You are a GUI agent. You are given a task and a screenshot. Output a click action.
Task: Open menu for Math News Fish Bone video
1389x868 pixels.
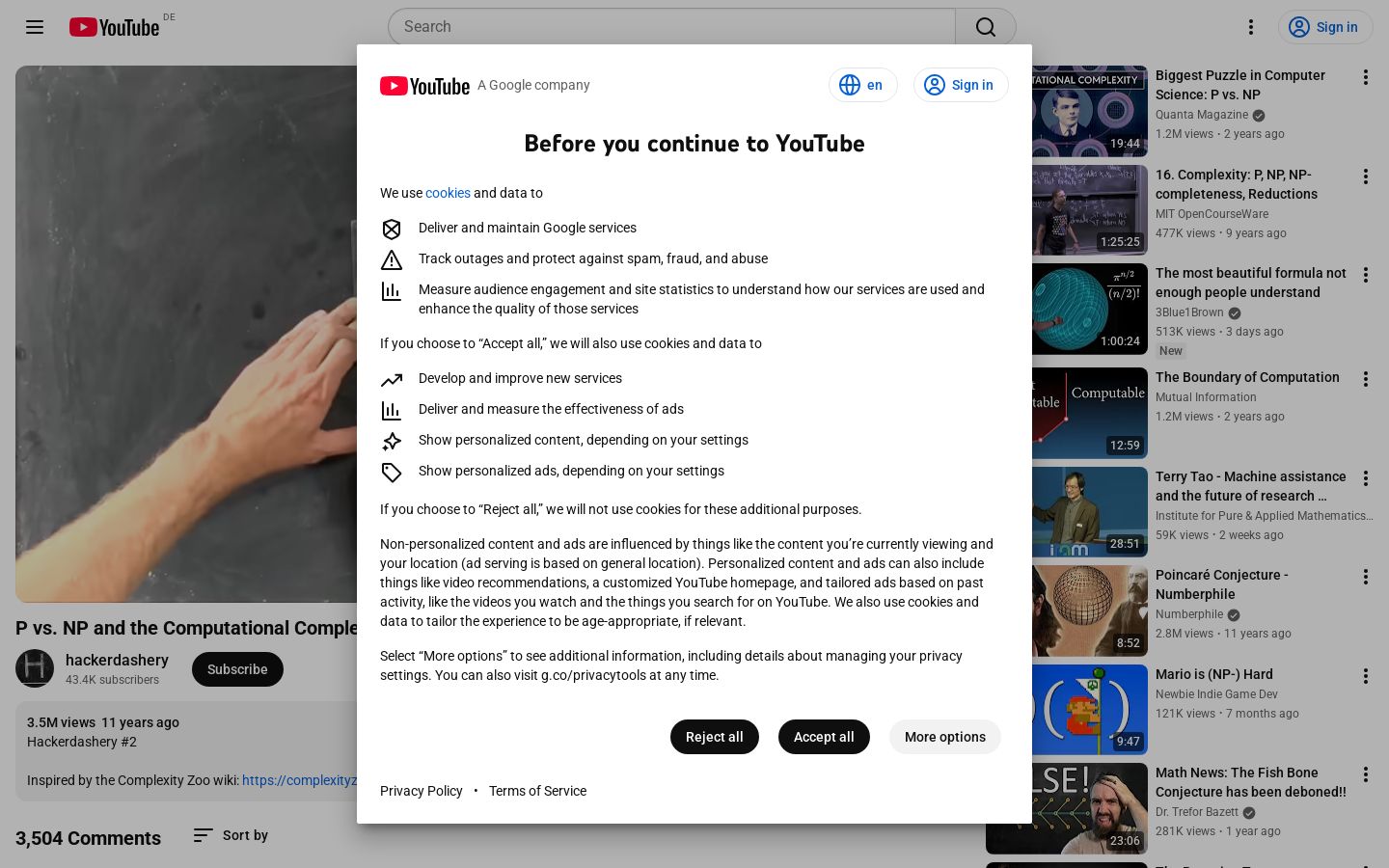click(1365, 774)
